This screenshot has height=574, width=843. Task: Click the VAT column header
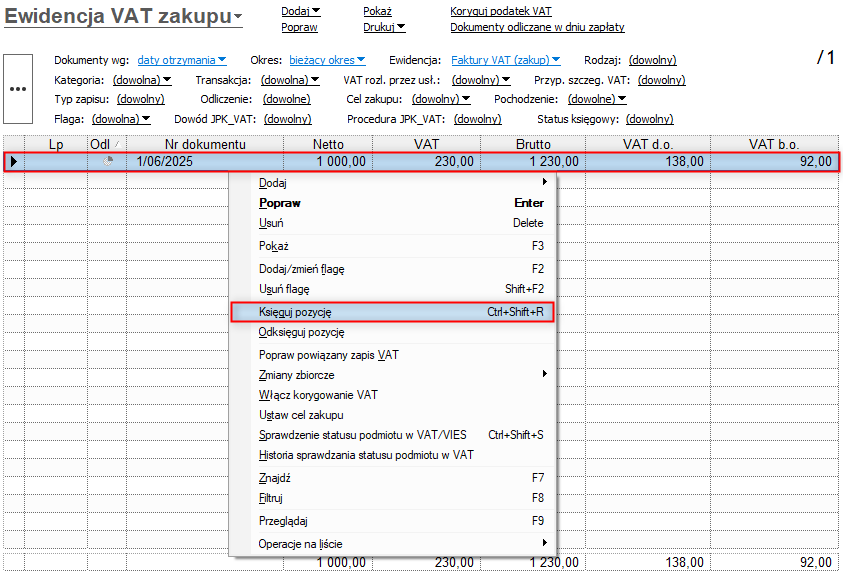click(426, 144)
